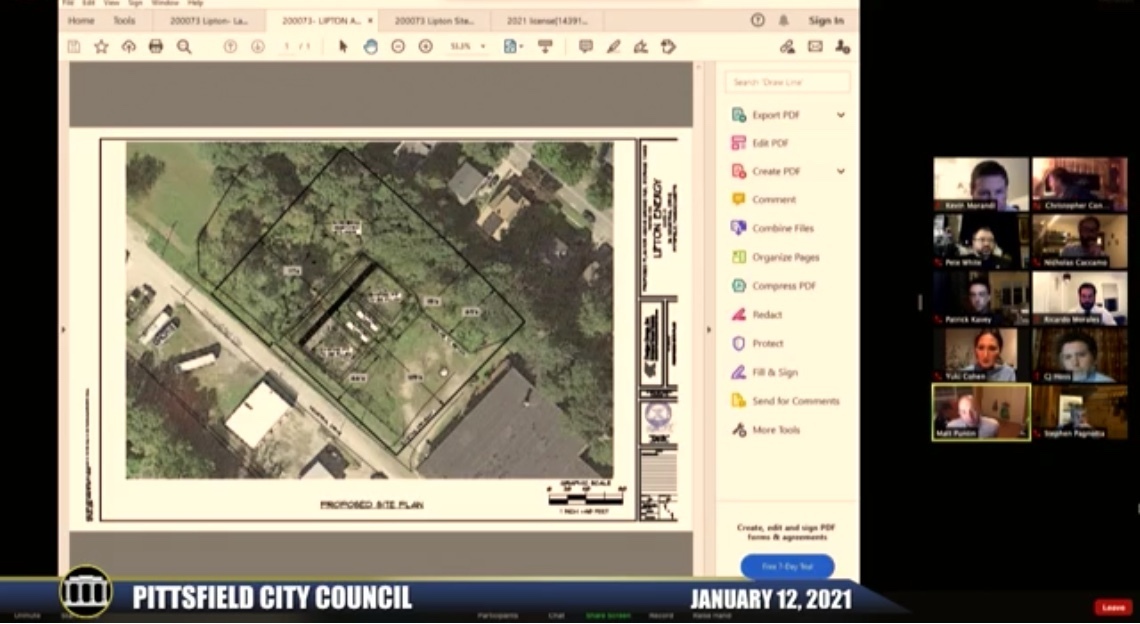The width and height of the screenshot is (1140, 624).
Task: Switch to the 2021 license tab
Action: [546, 20]
